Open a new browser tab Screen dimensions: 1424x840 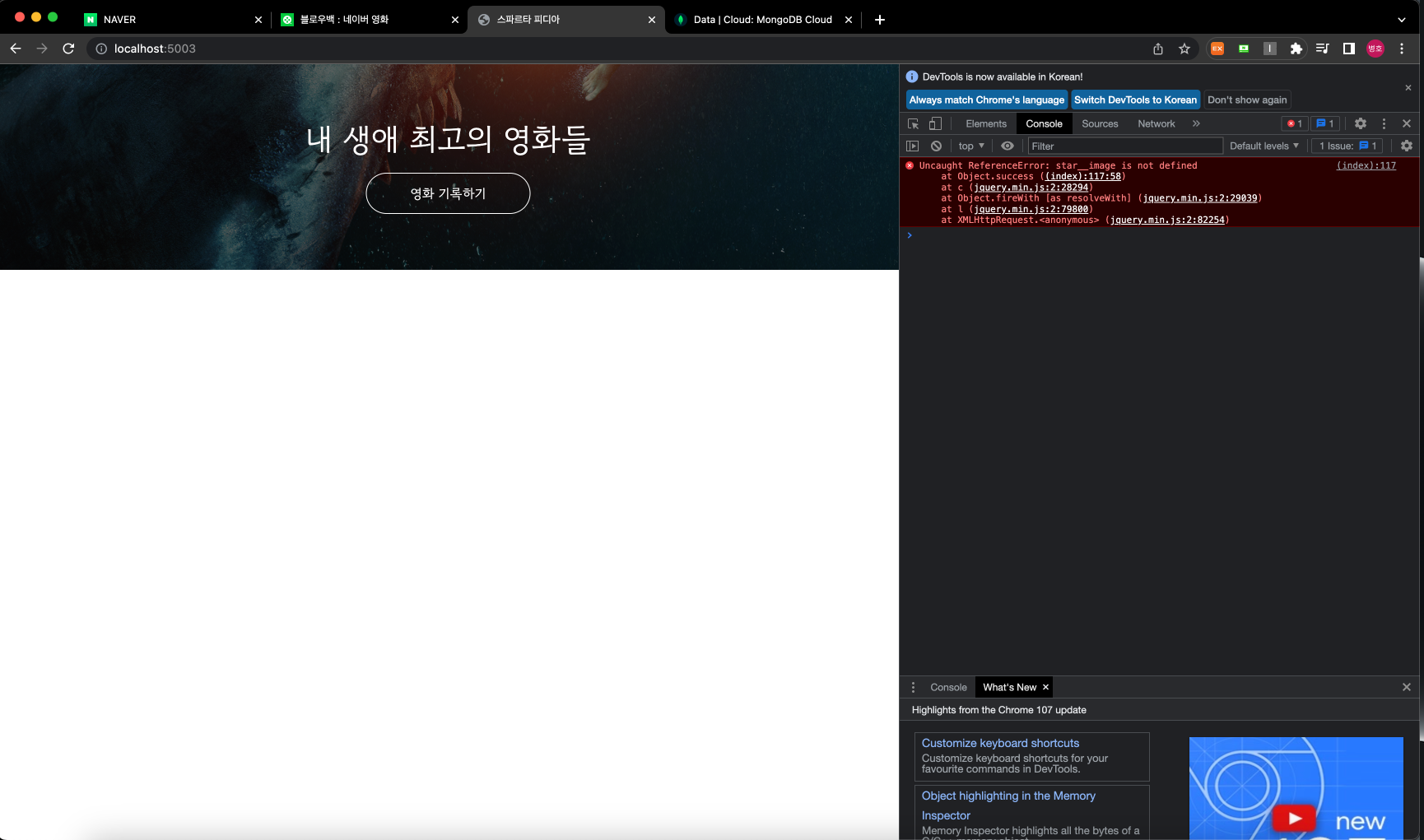pos(880,20)
